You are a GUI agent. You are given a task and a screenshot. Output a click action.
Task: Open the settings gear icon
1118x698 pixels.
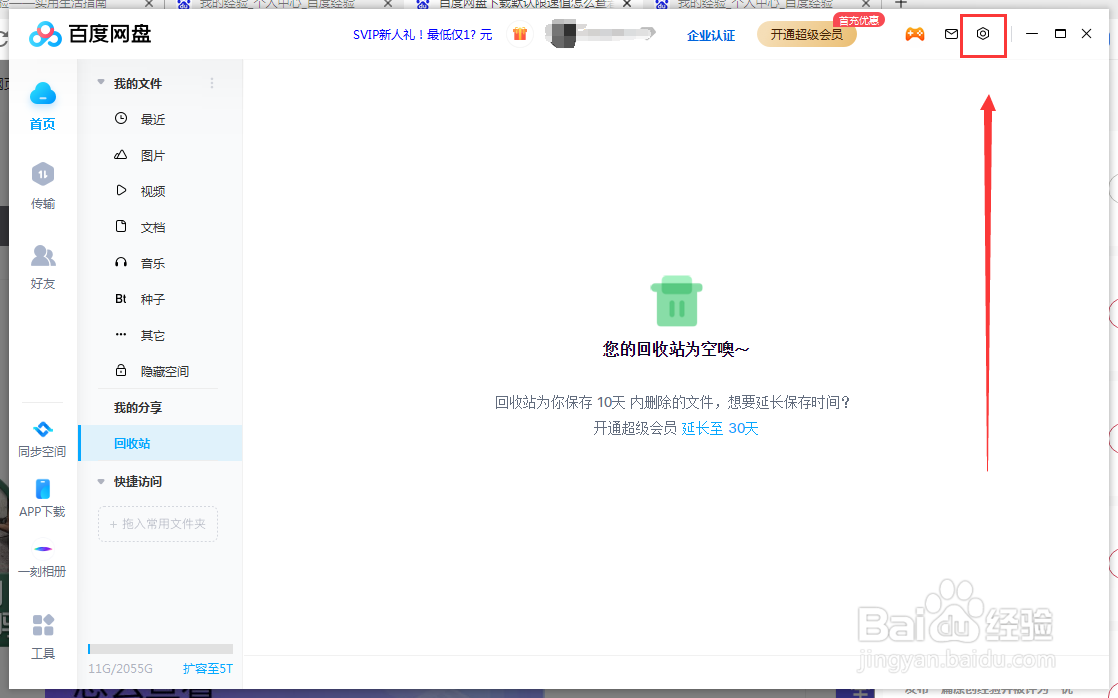click(x=983, y=34)
